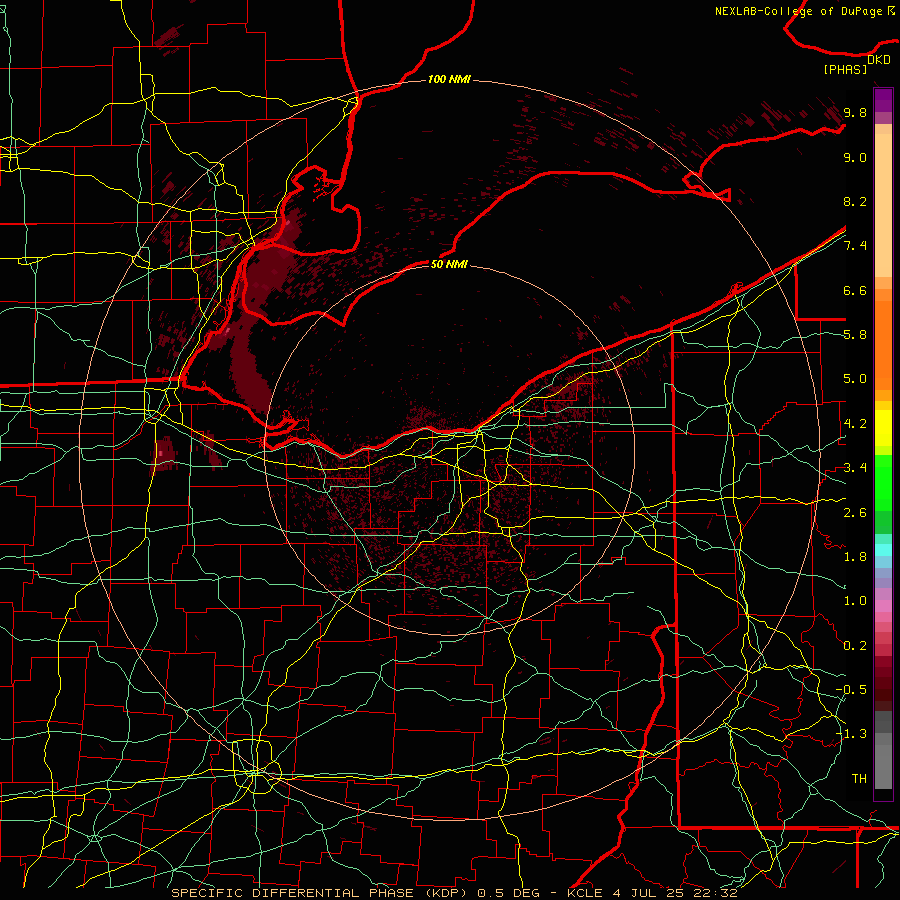Screen dimensions: 900x900
Task: Click the 0.2 scale value
Action: coord(855,646)
